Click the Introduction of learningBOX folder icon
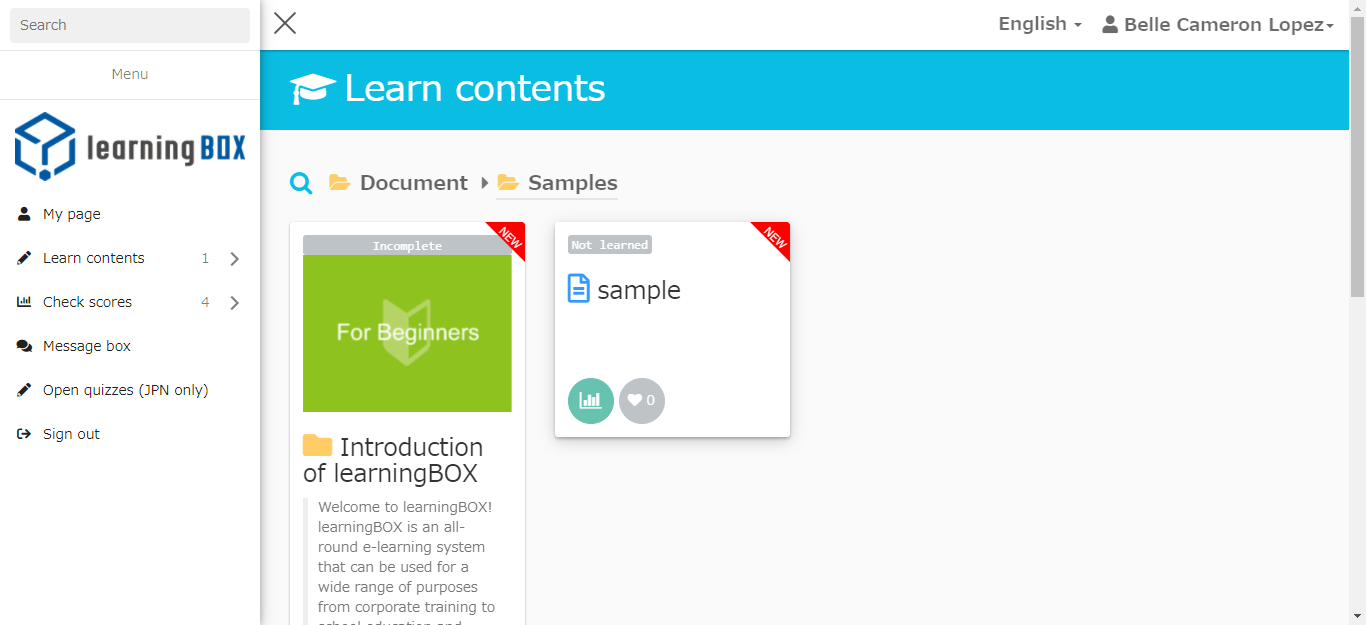1366x625 pixels. (x=317, y=446)
